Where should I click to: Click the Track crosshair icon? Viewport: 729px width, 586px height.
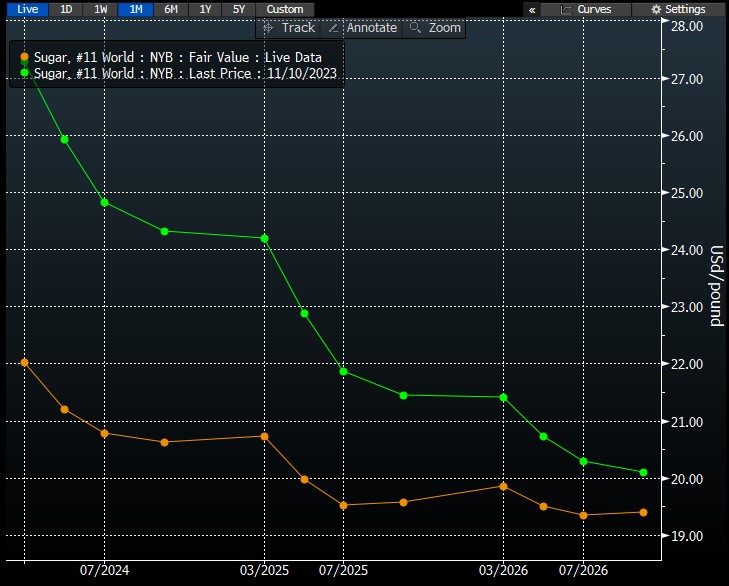268,28
